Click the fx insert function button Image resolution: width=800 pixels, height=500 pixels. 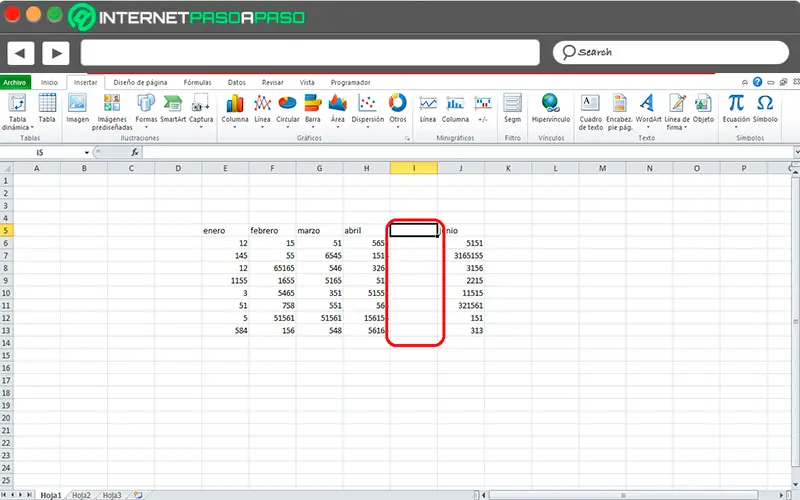coord(135,153)
